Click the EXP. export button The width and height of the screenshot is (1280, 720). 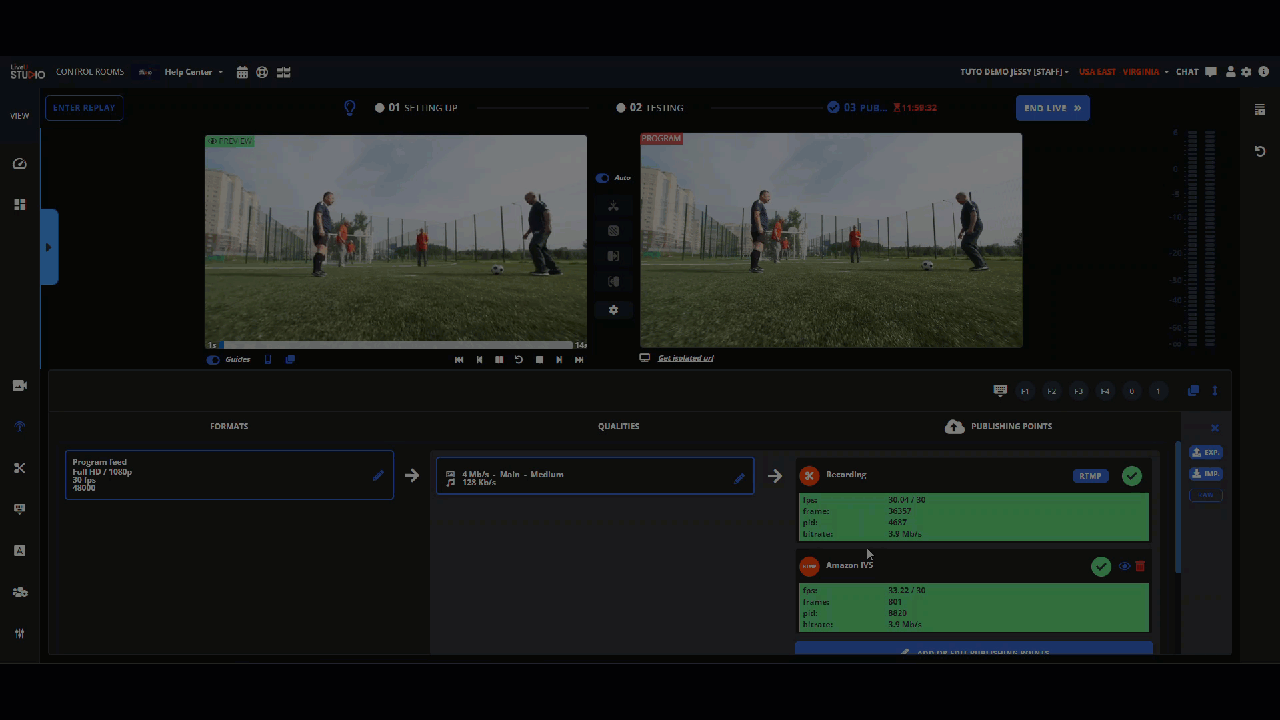(x=1205, y=452)
